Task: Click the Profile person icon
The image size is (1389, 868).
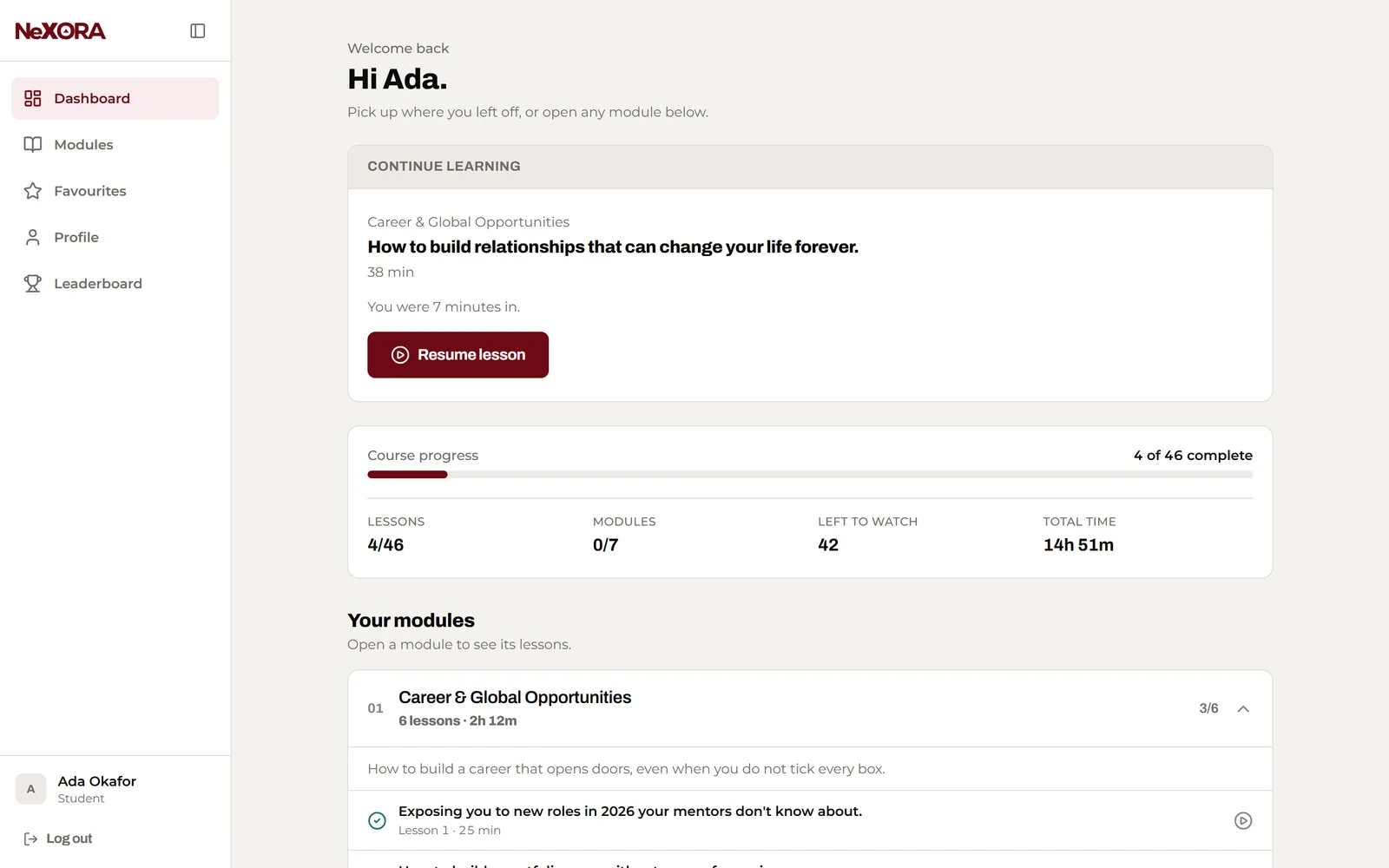Action: (x=33, y=237)
